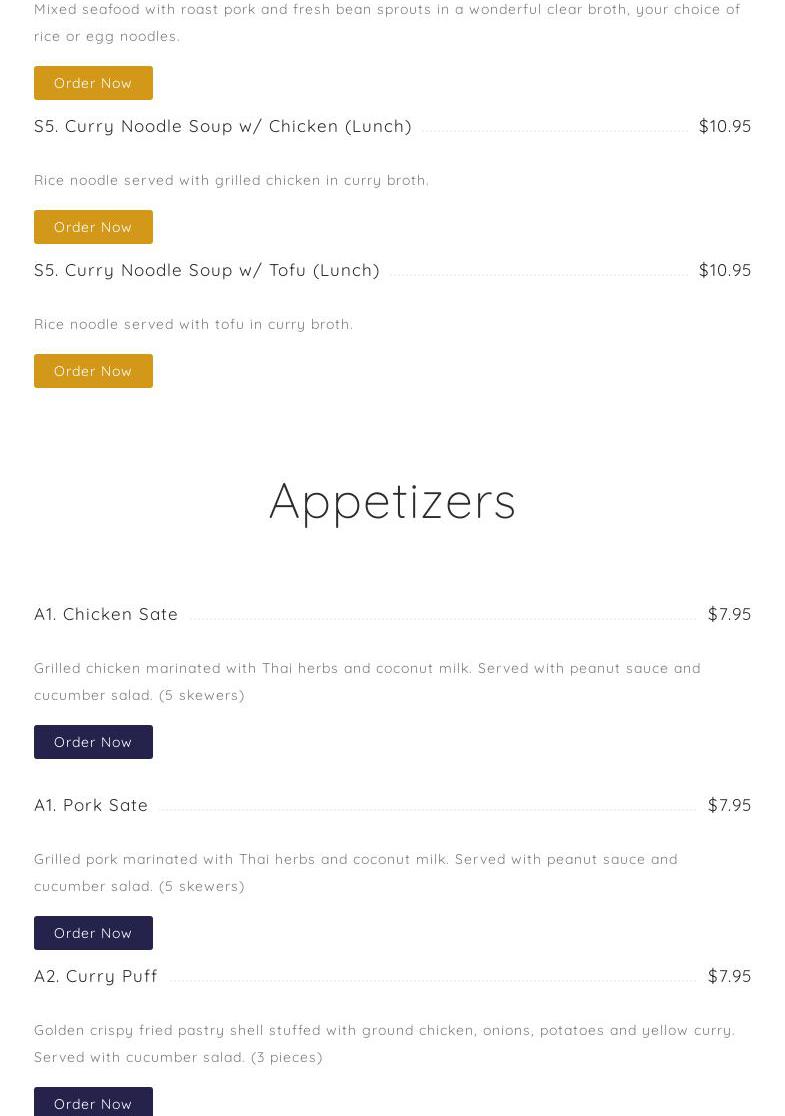Select the A2. Curry Puff title
Viewport: 785px width, 1116px height.
tap(96, 976)
